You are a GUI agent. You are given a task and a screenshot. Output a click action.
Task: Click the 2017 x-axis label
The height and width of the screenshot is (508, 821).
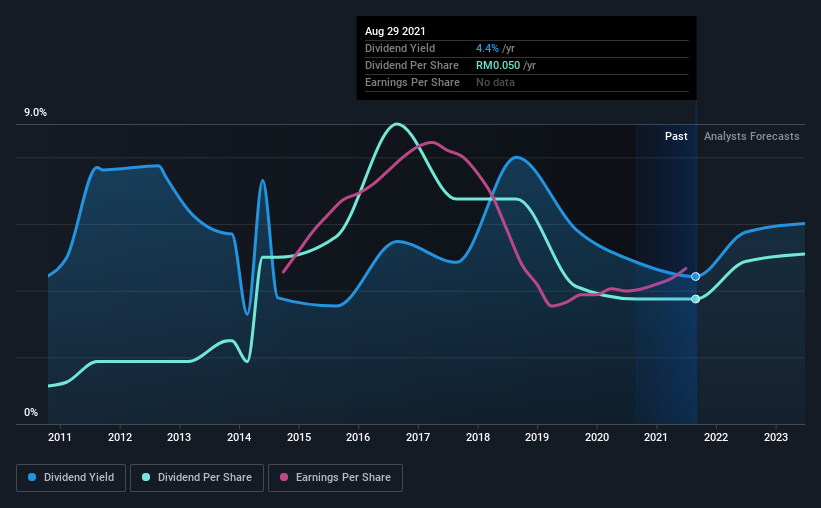(x=418, y=437)
